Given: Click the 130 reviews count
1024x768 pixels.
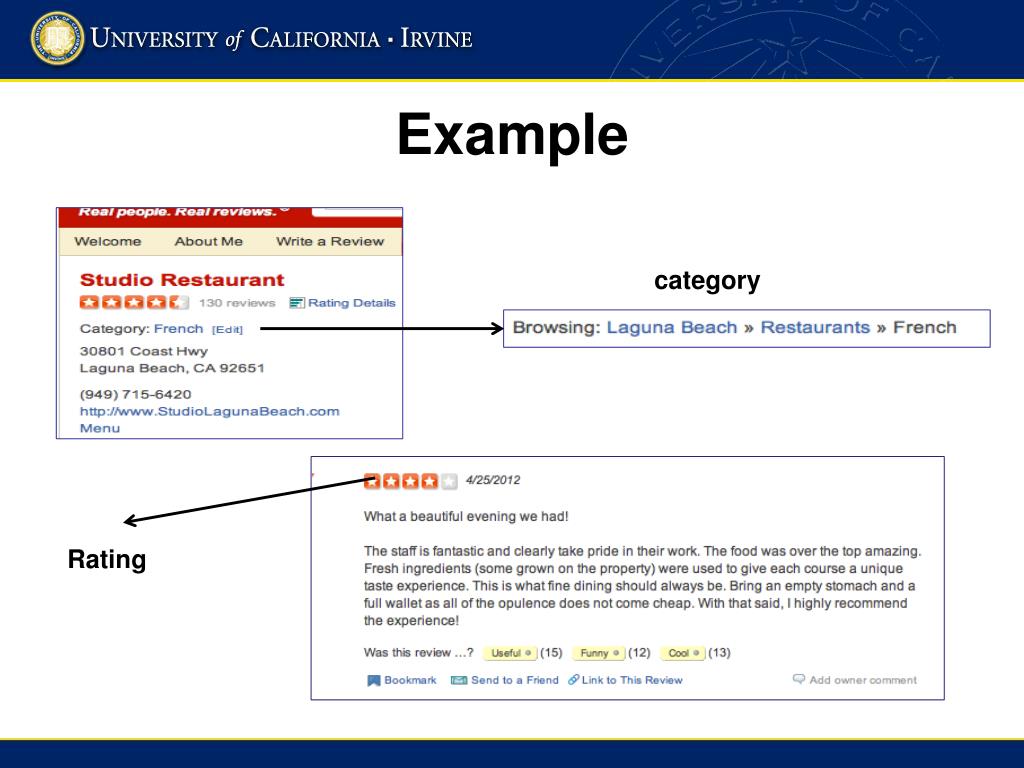Looking at the screenshot, I should point(237,303).
